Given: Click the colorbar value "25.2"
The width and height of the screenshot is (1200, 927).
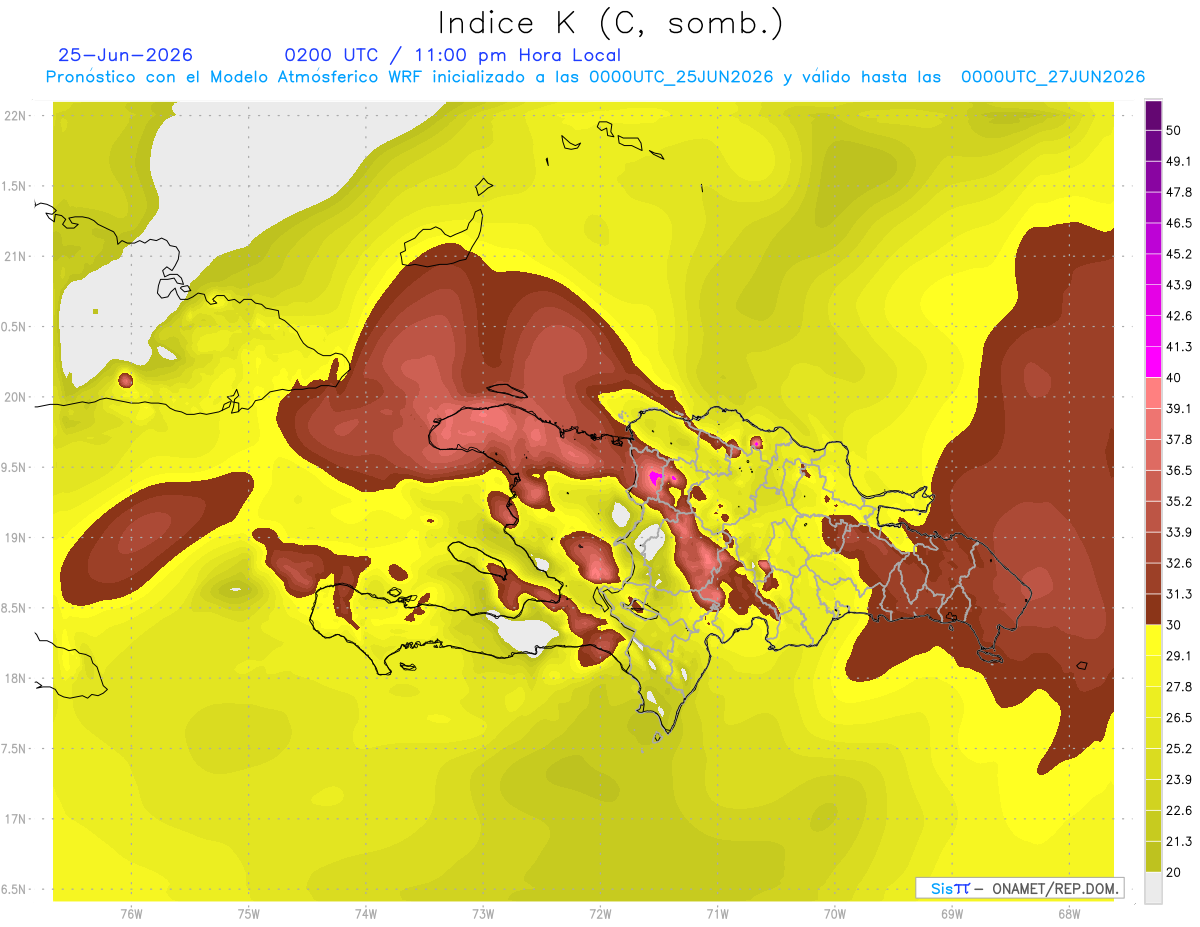Looking at the screenshot, I should pyautogui.click(x=1178, y=749).
